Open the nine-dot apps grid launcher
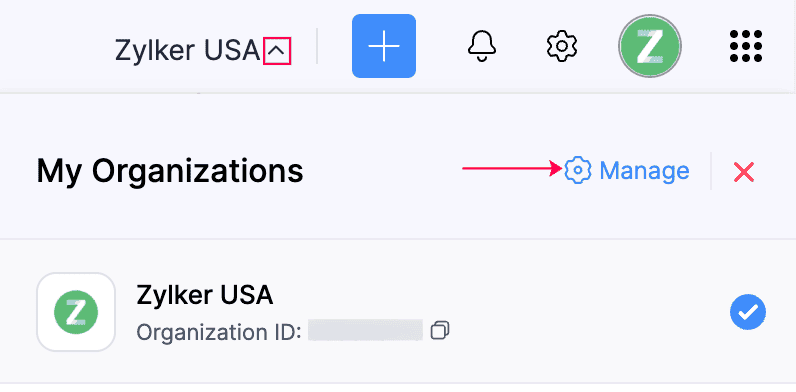Image resolution: width=796 pixels, height=392 pixels. (746, 46)
